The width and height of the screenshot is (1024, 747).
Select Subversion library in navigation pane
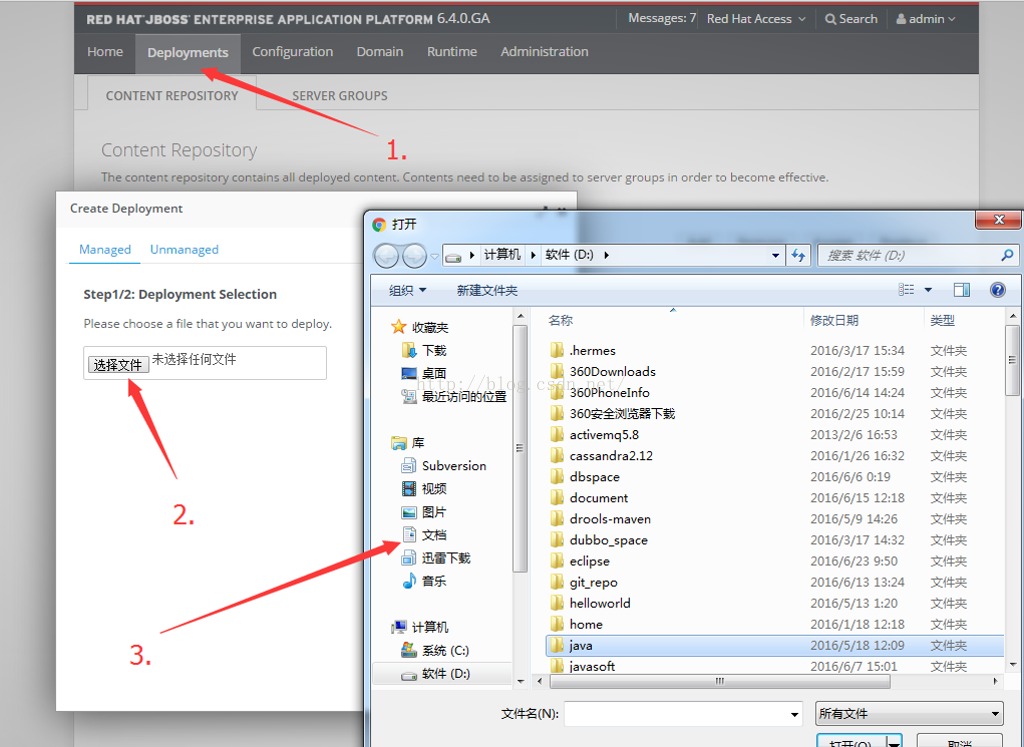[x=444, y=466]
